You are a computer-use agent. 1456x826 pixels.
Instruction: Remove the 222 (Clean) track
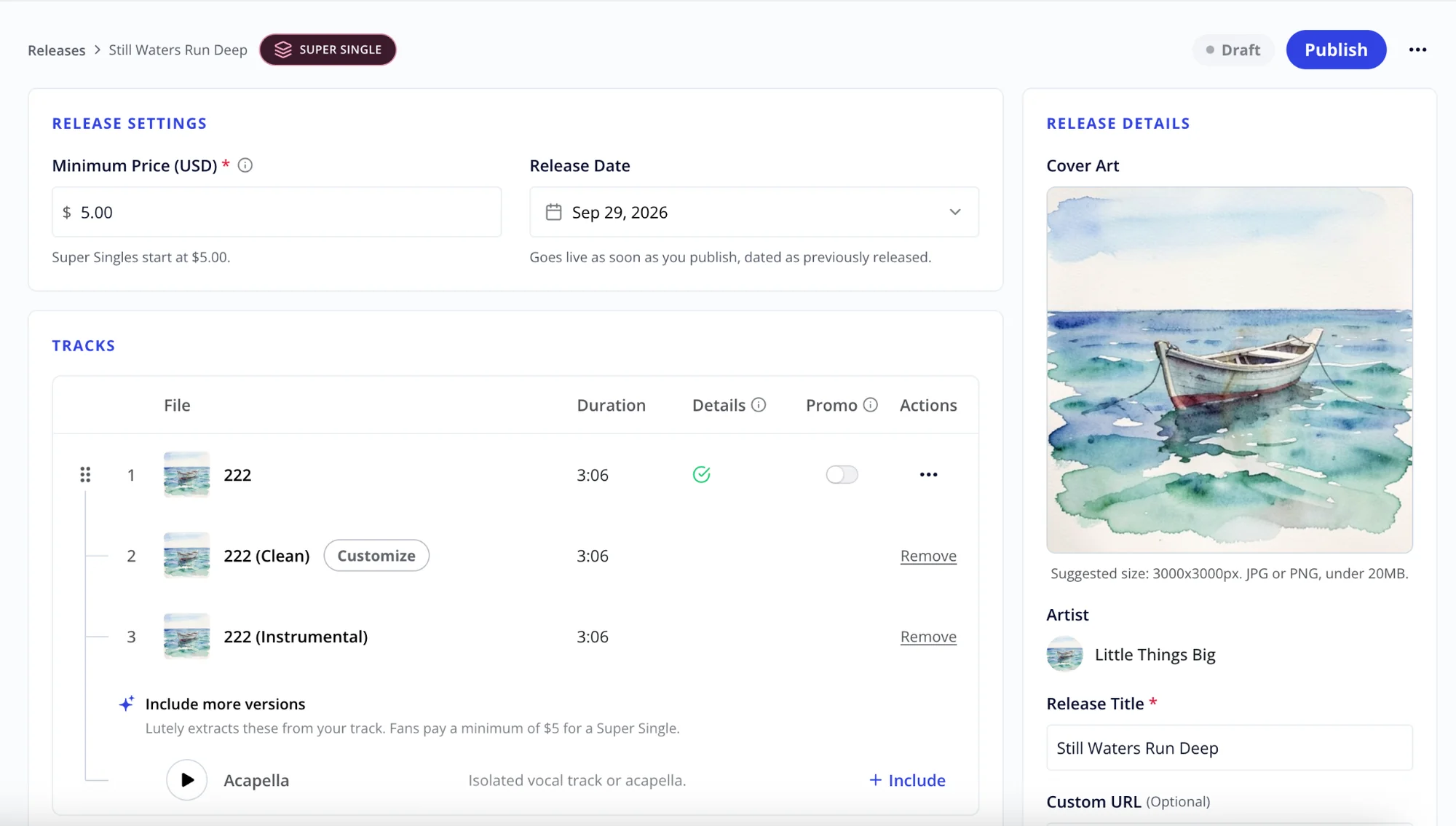coord(928,556)
